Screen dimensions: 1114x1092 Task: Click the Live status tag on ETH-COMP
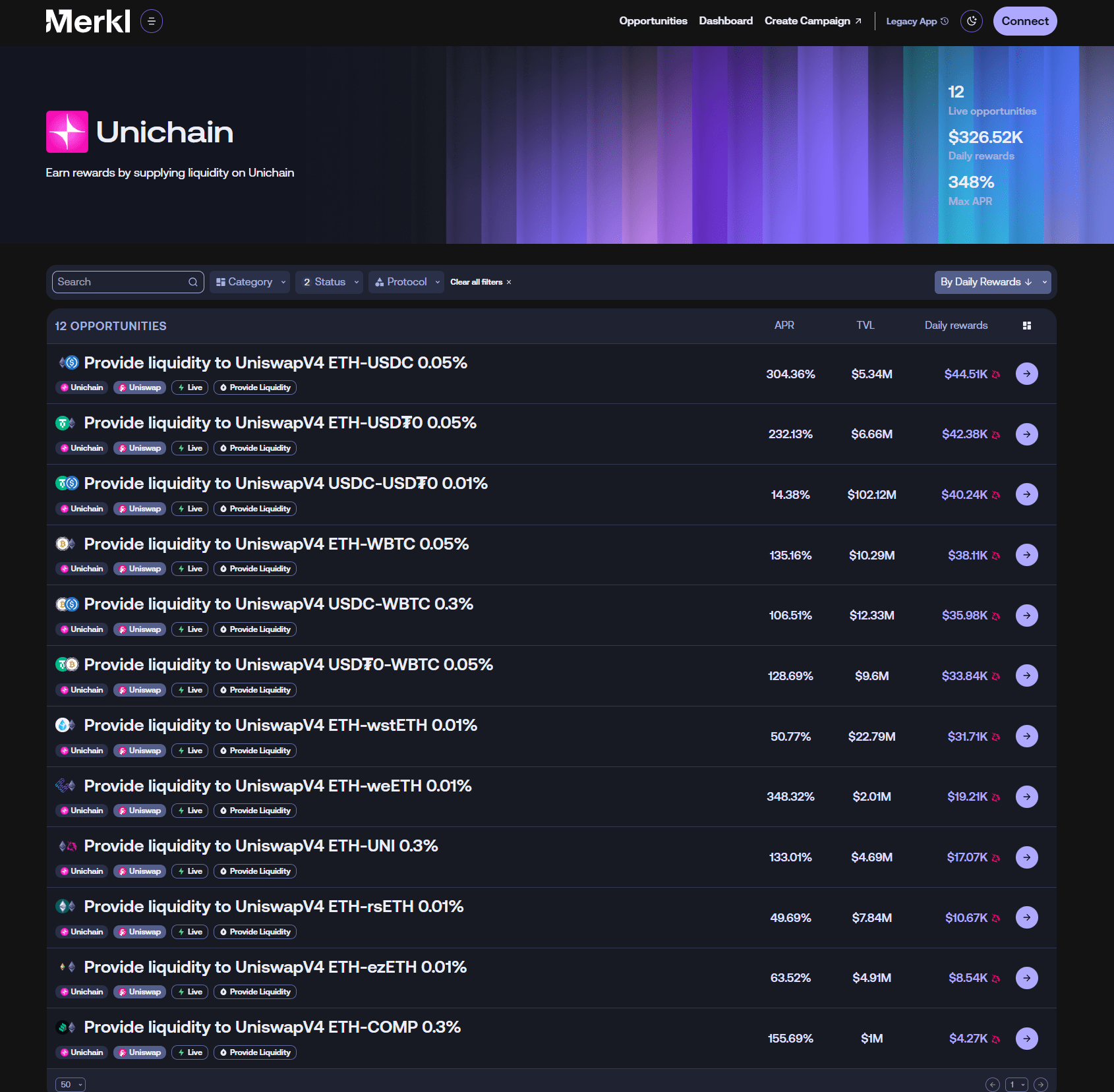189,1052
